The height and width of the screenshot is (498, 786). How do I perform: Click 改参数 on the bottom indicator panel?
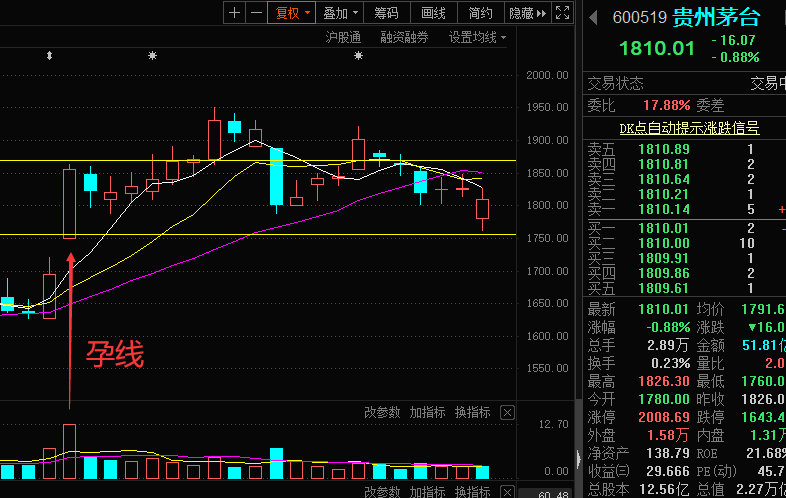point(382,492)
